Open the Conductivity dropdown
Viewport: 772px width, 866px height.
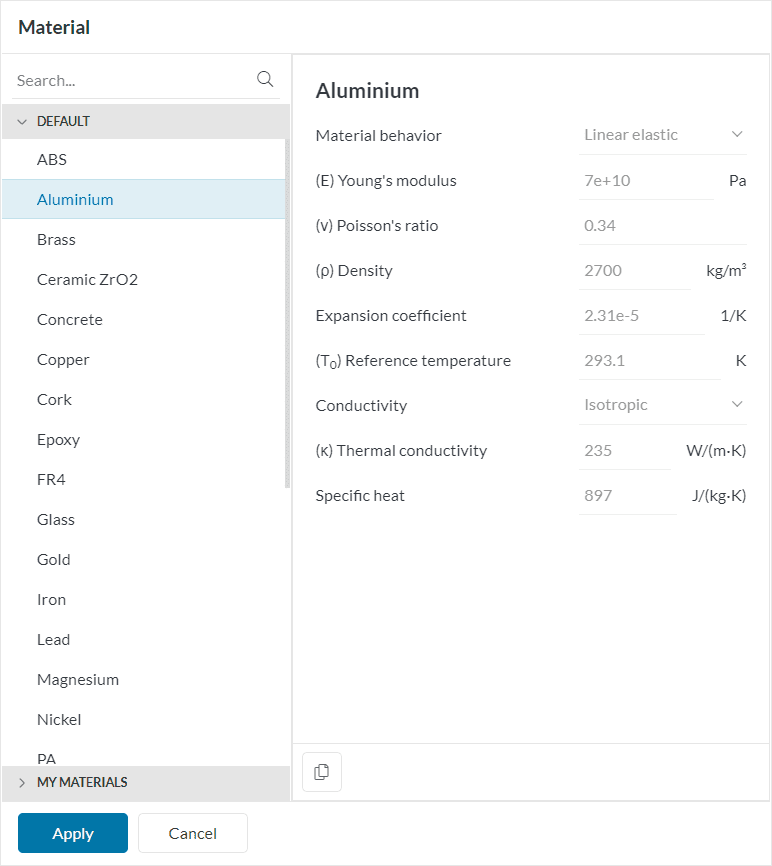pyautogui.click(x=663, y=405)
